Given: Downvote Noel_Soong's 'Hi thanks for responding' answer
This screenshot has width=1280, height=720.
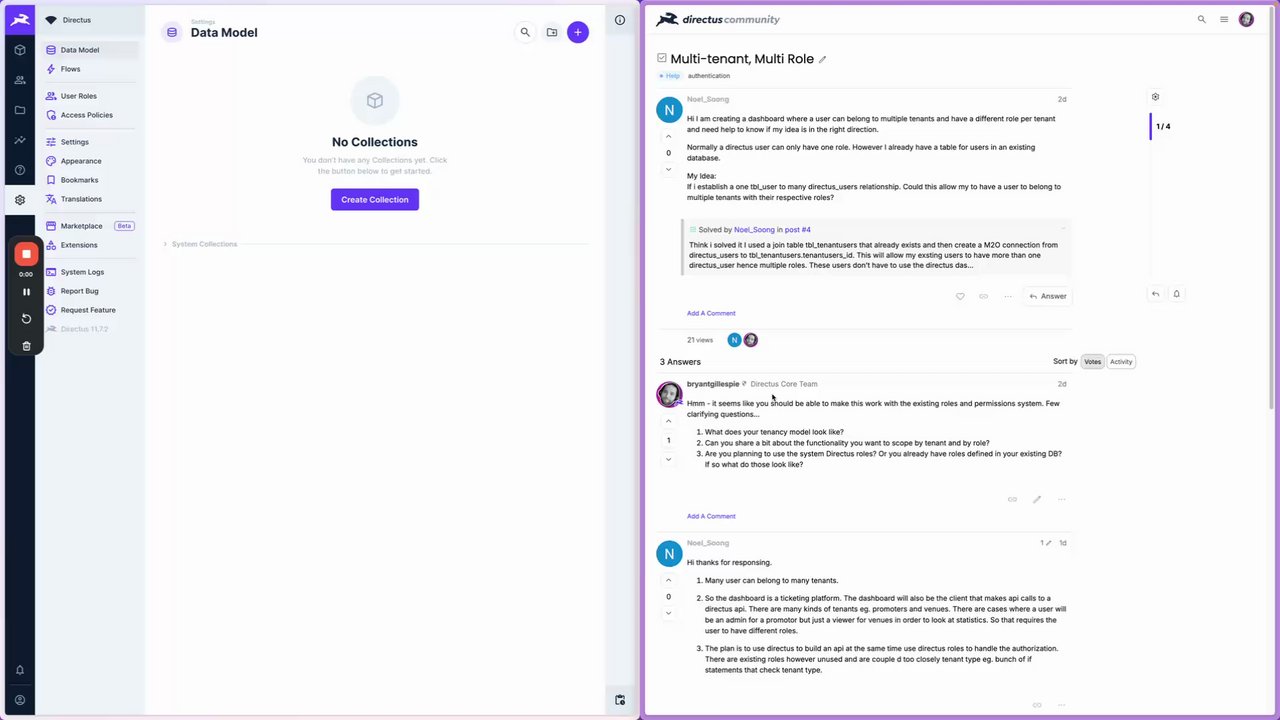Looking at the screenshot, I should click(669, 613).
